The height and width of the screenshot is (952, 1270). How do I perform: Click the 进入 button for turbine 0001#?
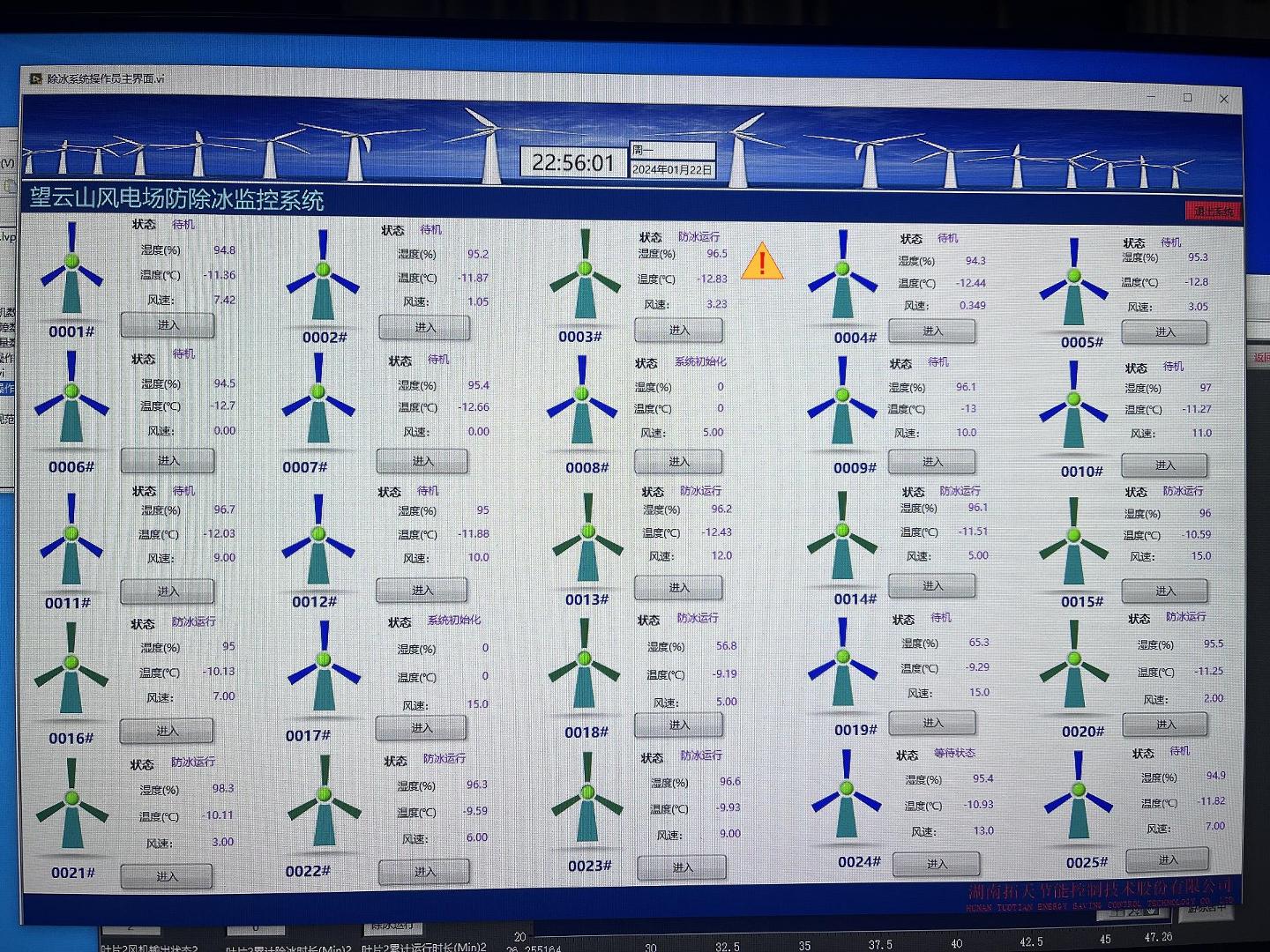click(x=168, y=325)
